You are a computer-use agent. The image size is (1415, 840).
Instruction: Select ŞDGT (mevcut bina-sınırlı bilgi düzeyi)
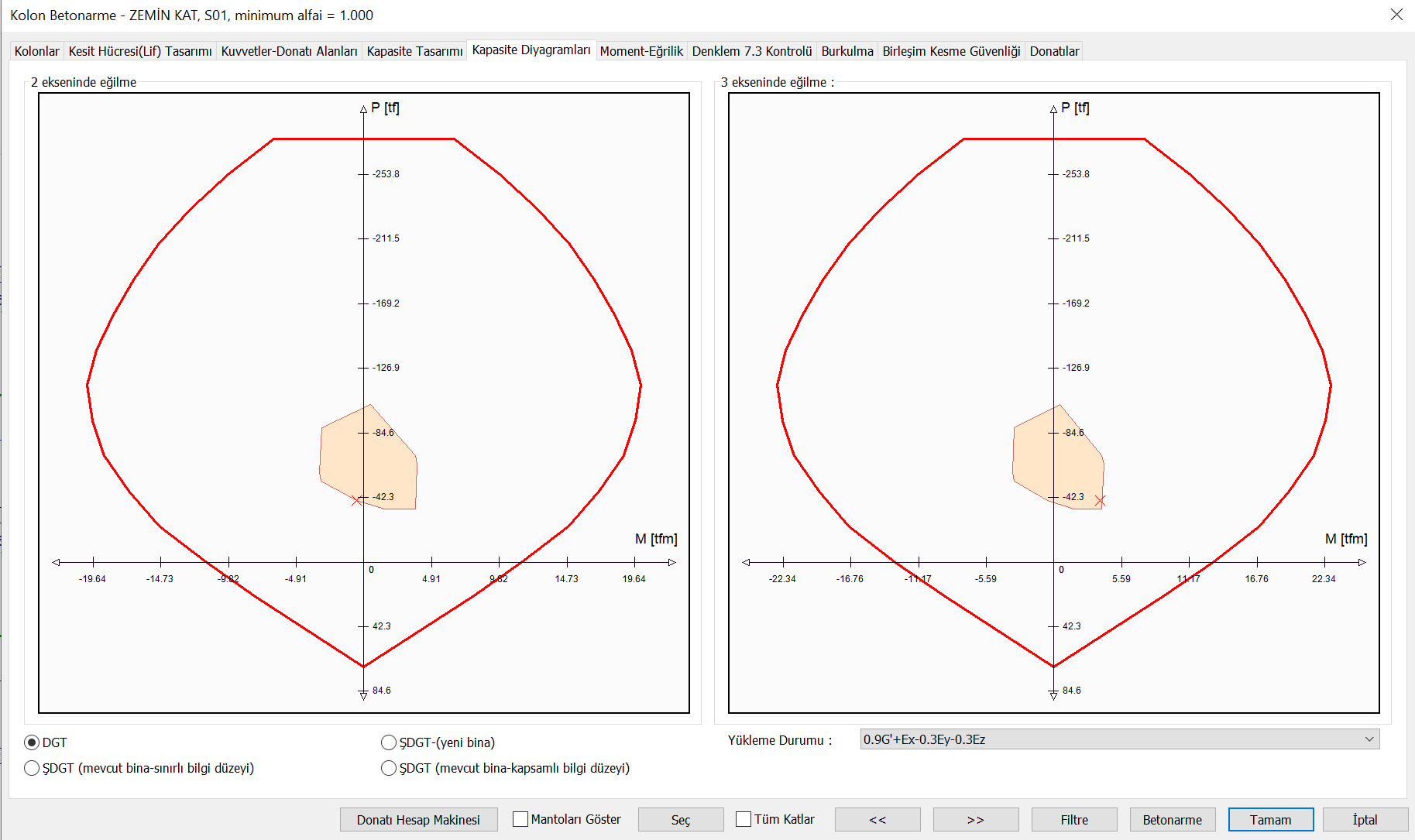(32, 768)
